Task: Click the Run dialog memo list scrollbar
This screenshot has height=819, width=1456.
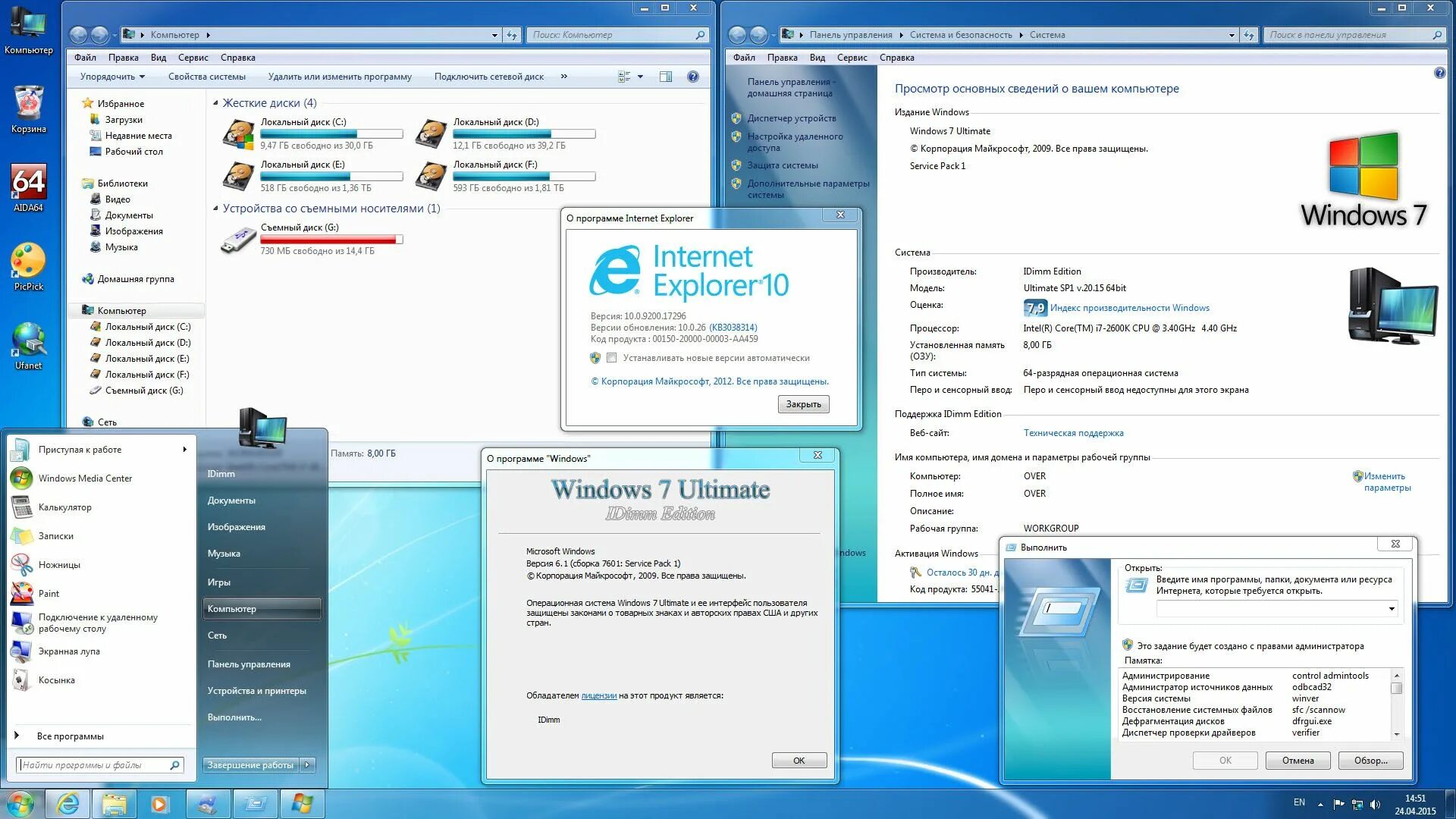Action: 1396,704
